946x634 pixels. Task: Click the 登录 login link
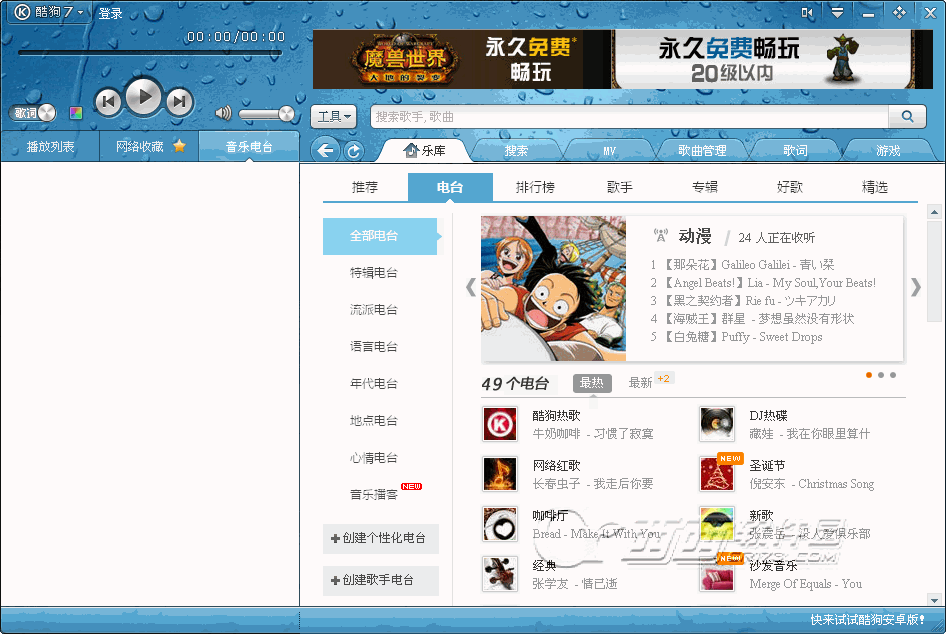click(x=110, y=13)
